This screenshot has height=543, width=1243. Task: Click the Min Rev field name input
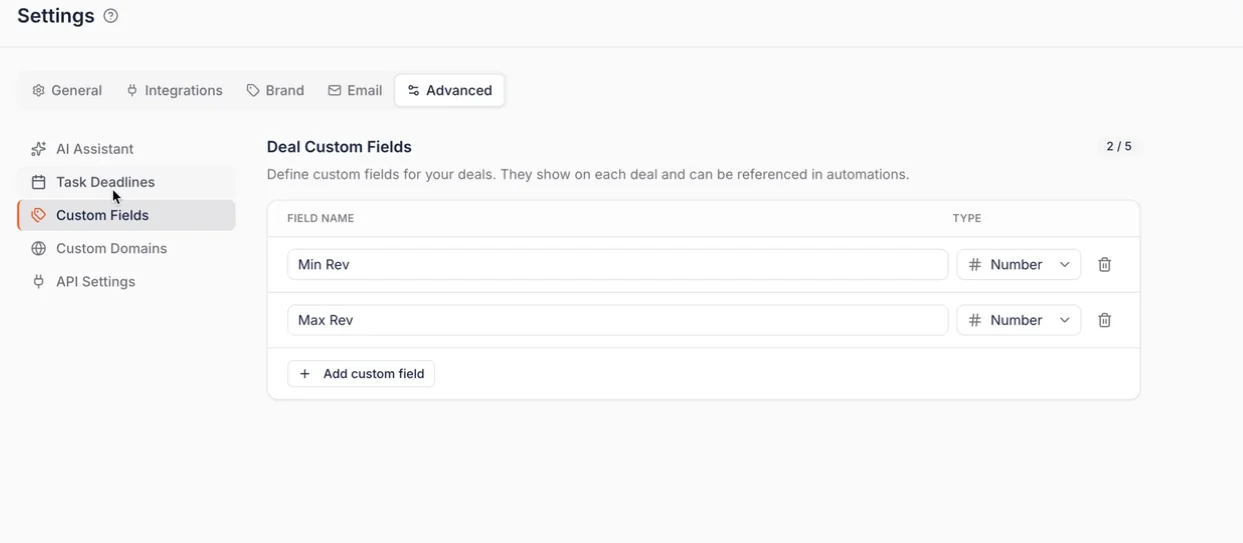[618, 265]
